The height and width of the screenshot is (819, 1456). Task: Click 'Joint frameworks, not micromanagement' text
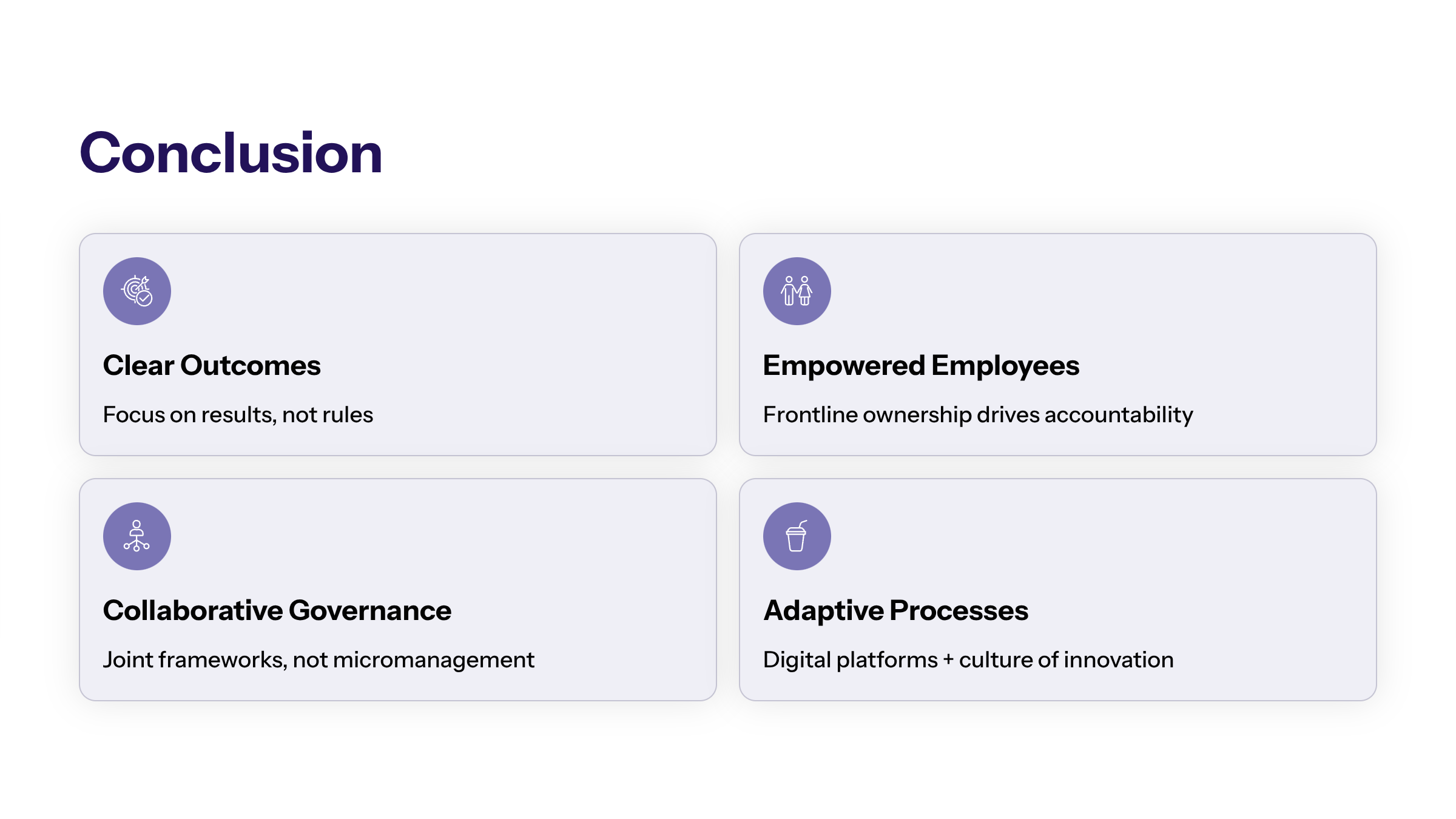pyautogui.click(x=318, y=660)
